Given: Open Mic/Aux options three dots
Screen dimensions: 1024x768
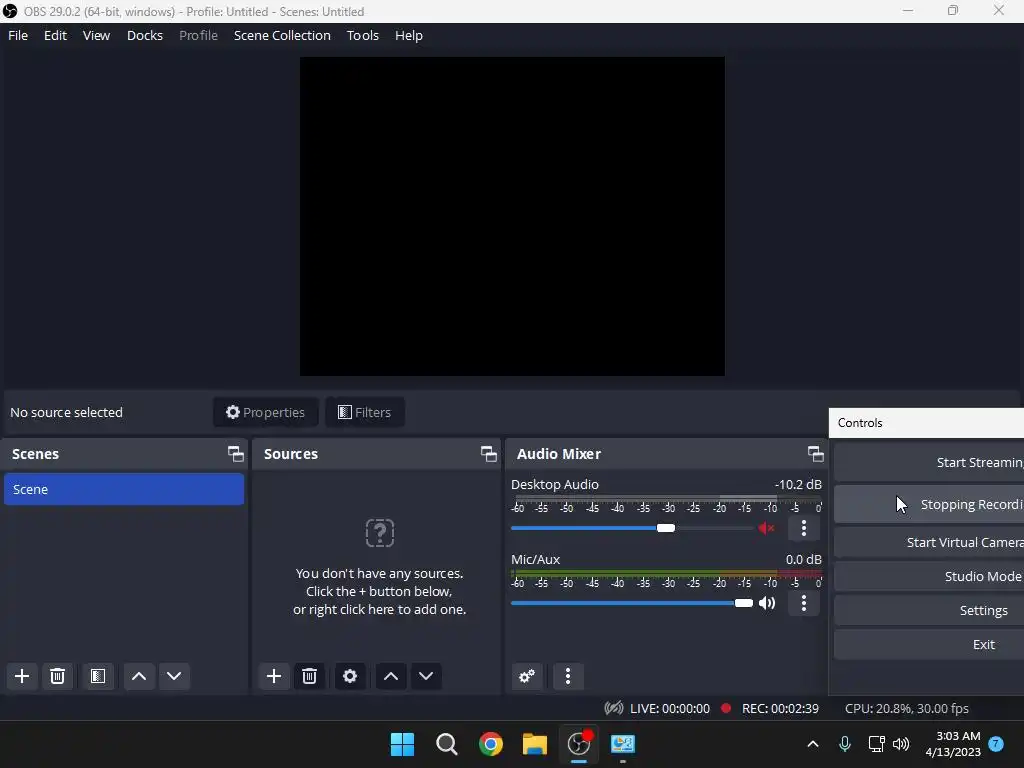Looking at the screenshot, I should click(804, 603).
